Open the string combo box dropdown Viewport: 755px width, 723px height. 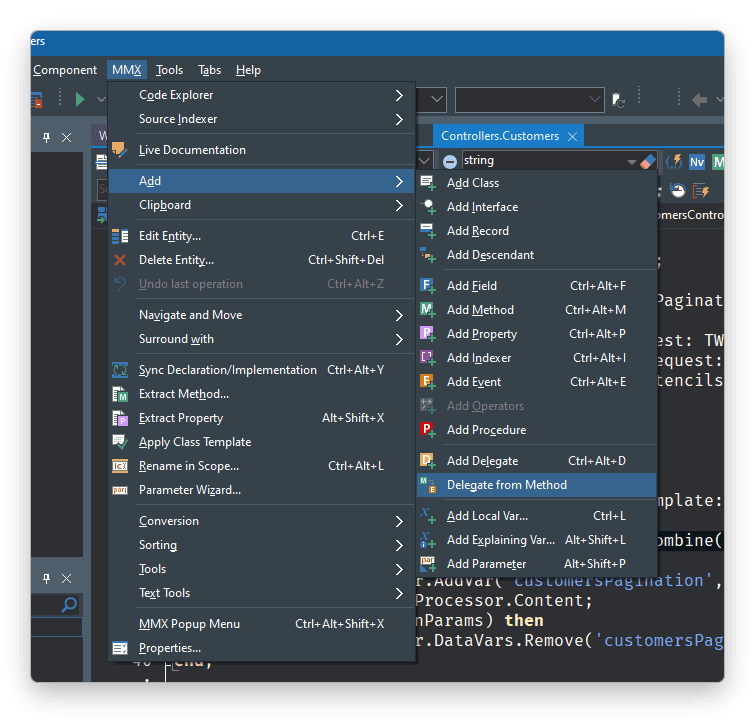click(631, 162)
